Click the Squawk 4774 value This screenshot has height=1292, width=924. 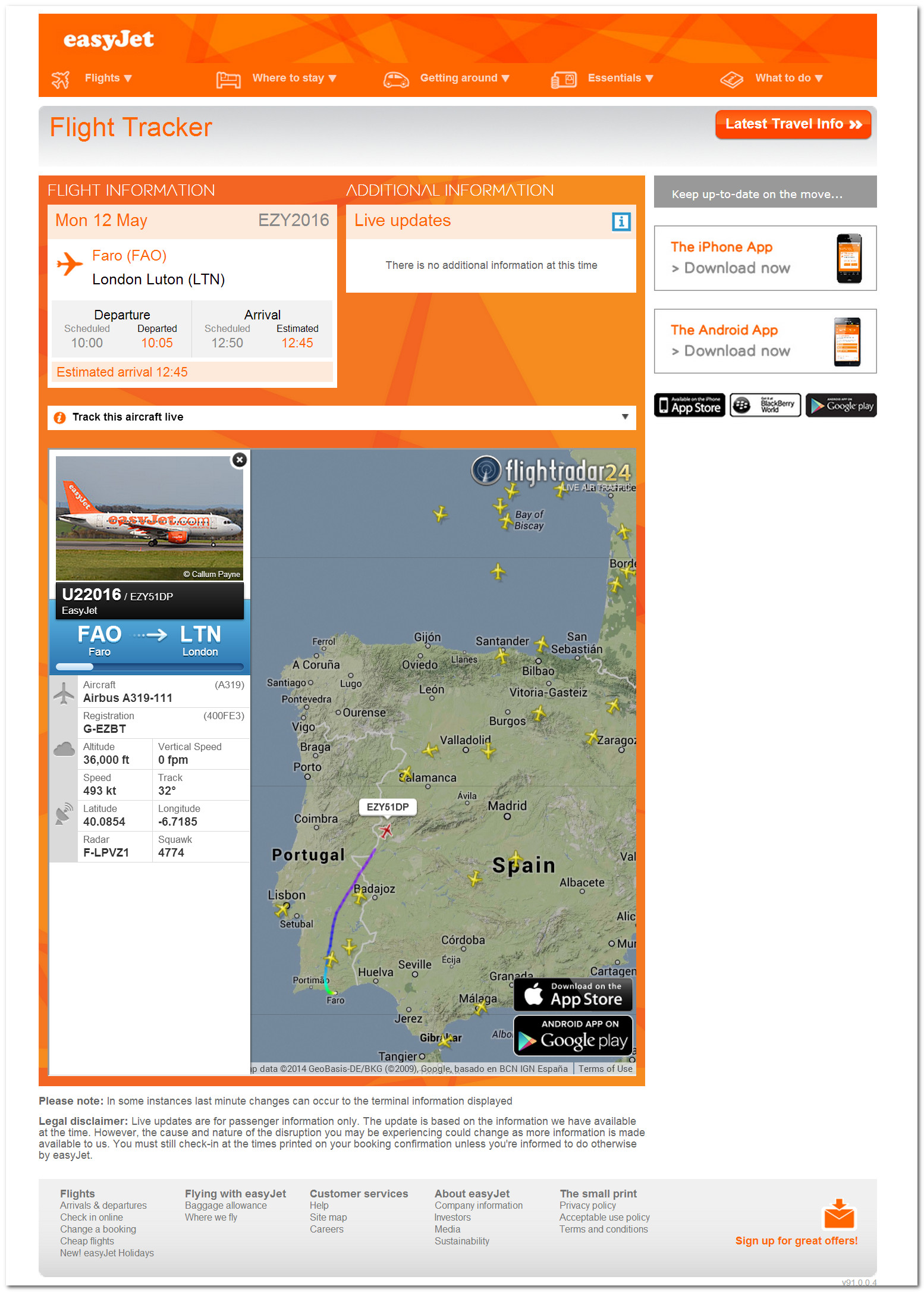[171, 853]
